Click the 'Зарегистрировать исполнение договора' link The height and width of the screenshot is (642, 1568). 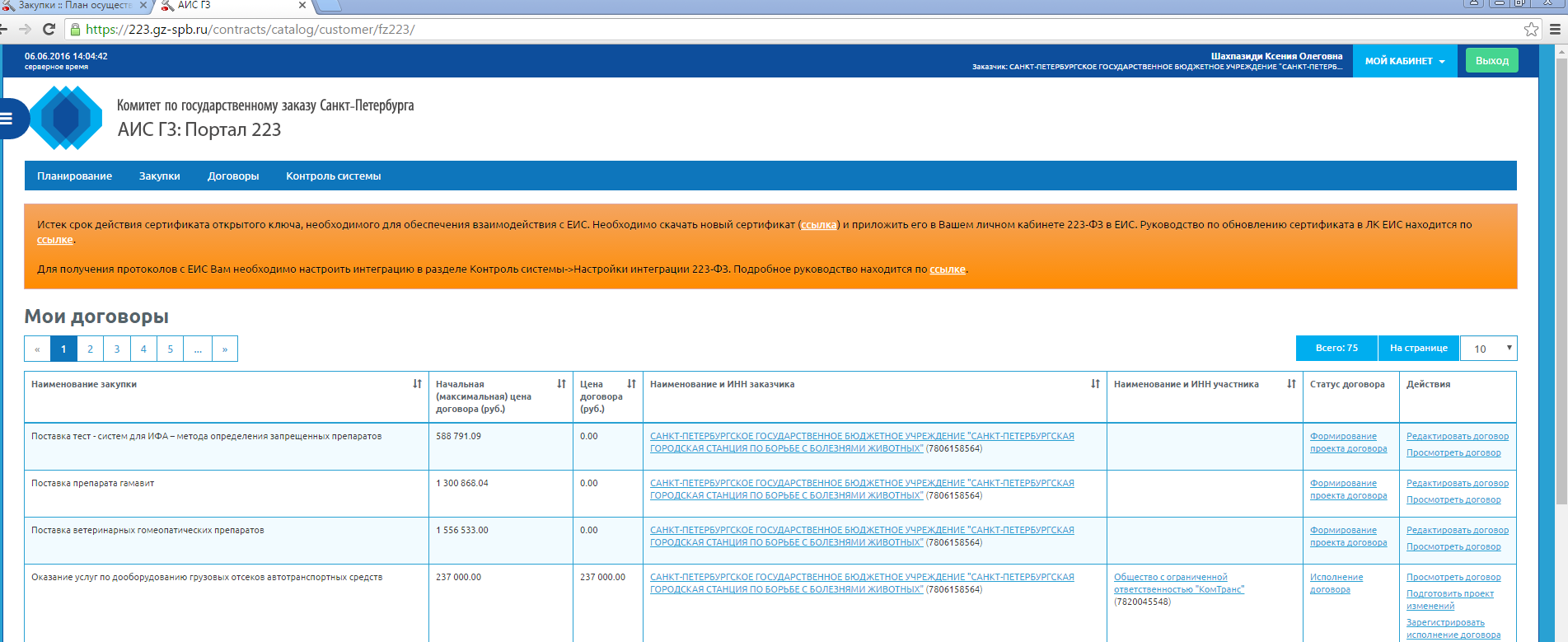coord(1453,629)
